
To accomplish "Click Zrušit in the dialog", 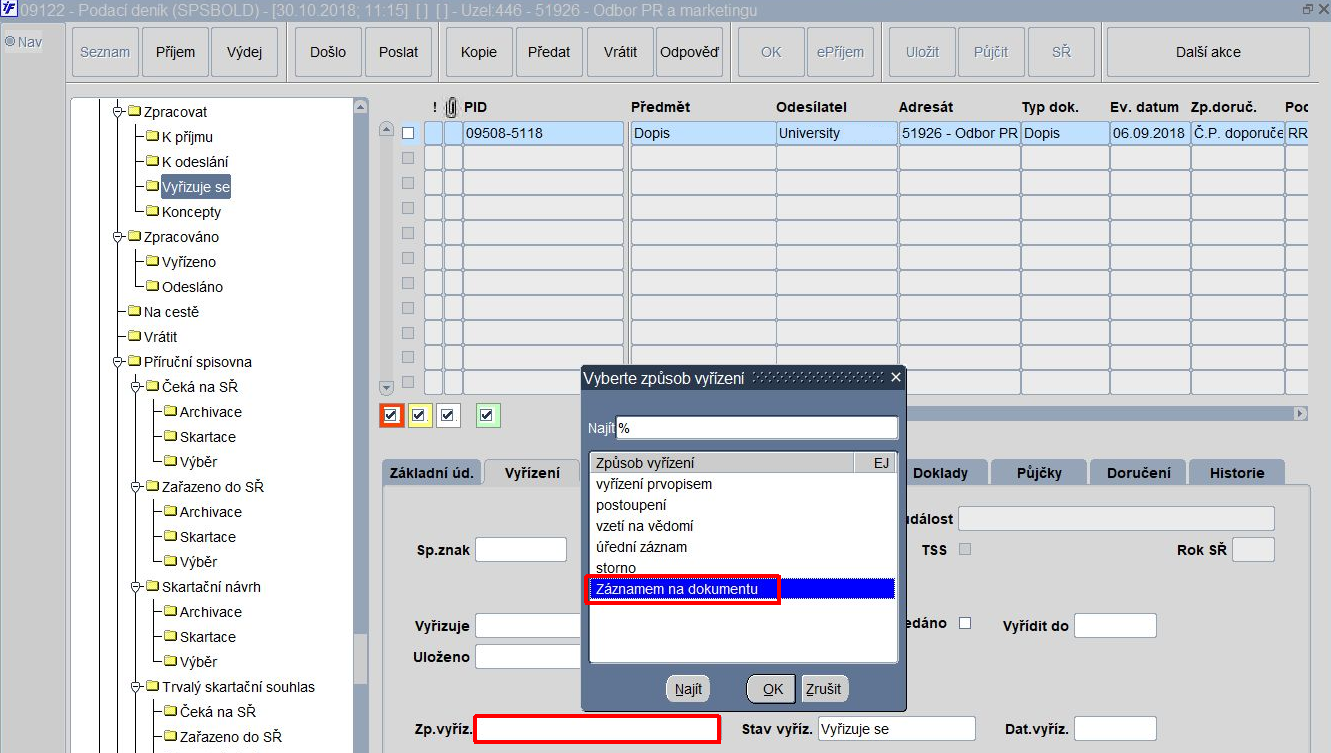I will [x=825, y=689].
